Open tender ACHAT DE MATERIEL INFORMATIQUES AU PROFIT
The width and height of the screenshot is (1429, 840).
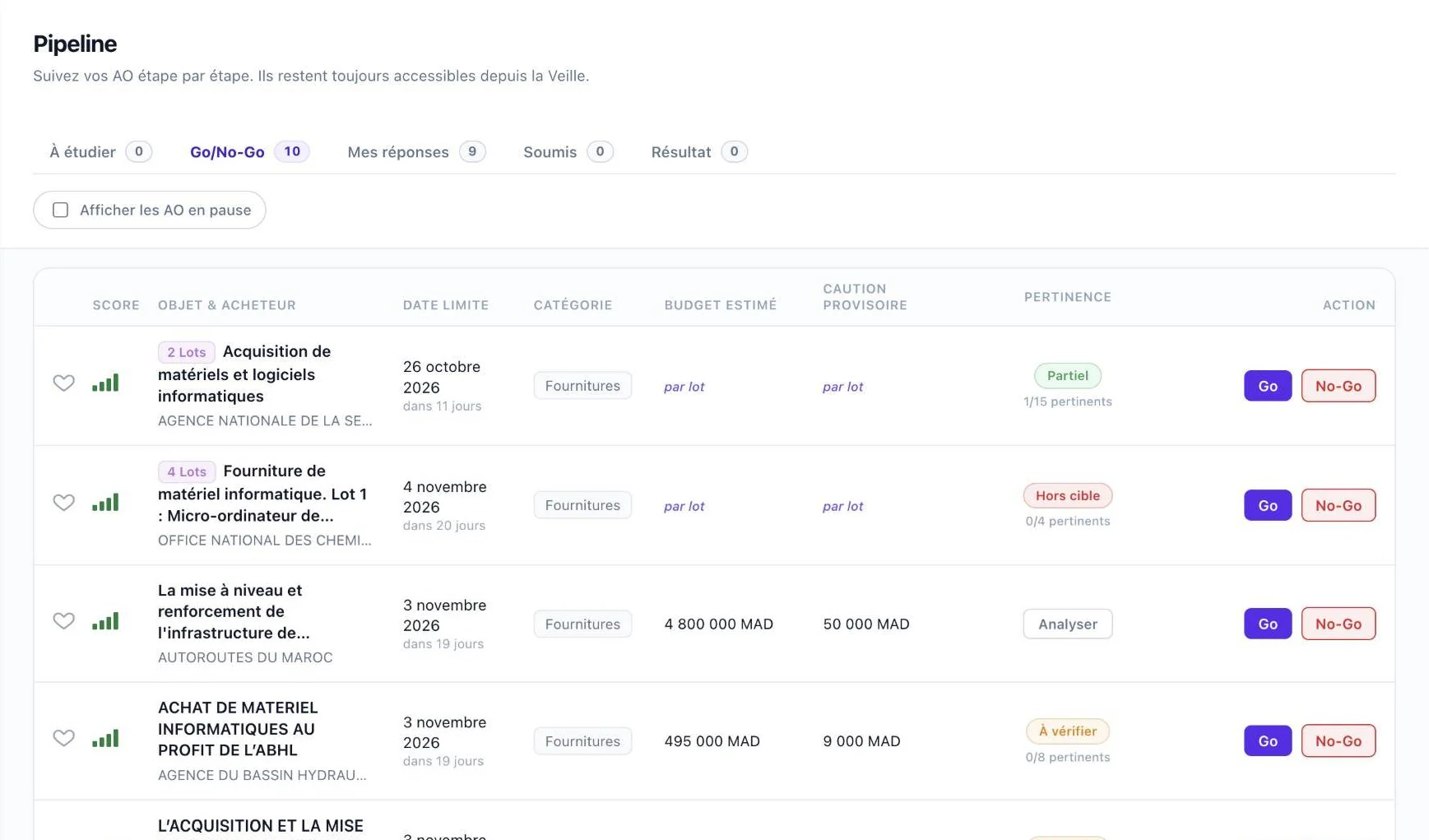[238, 729]
